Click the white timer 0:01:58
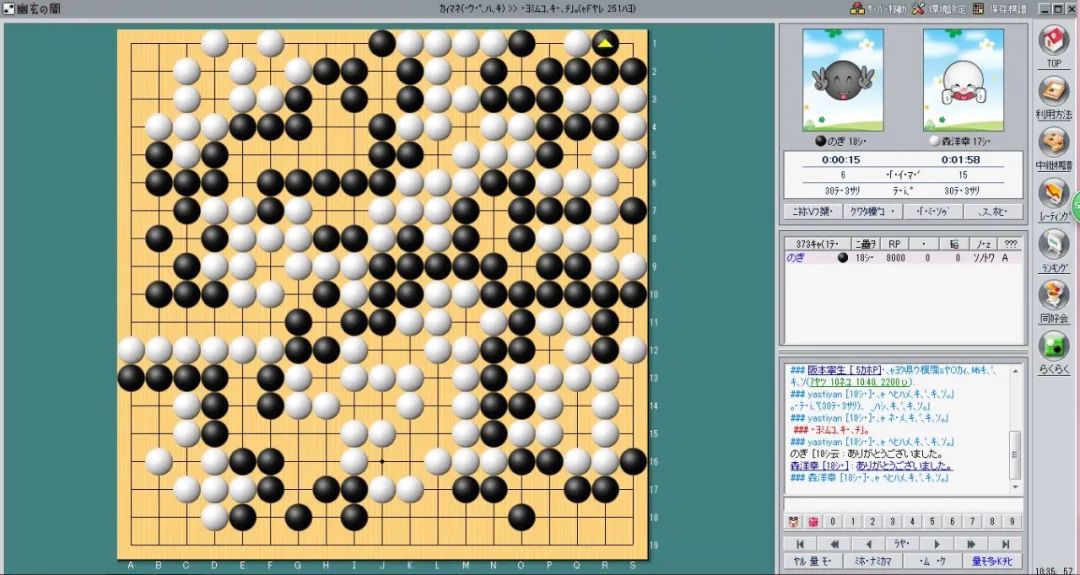Image resolution: width=1080 pixels, height=575 pixels. [963, 160]
